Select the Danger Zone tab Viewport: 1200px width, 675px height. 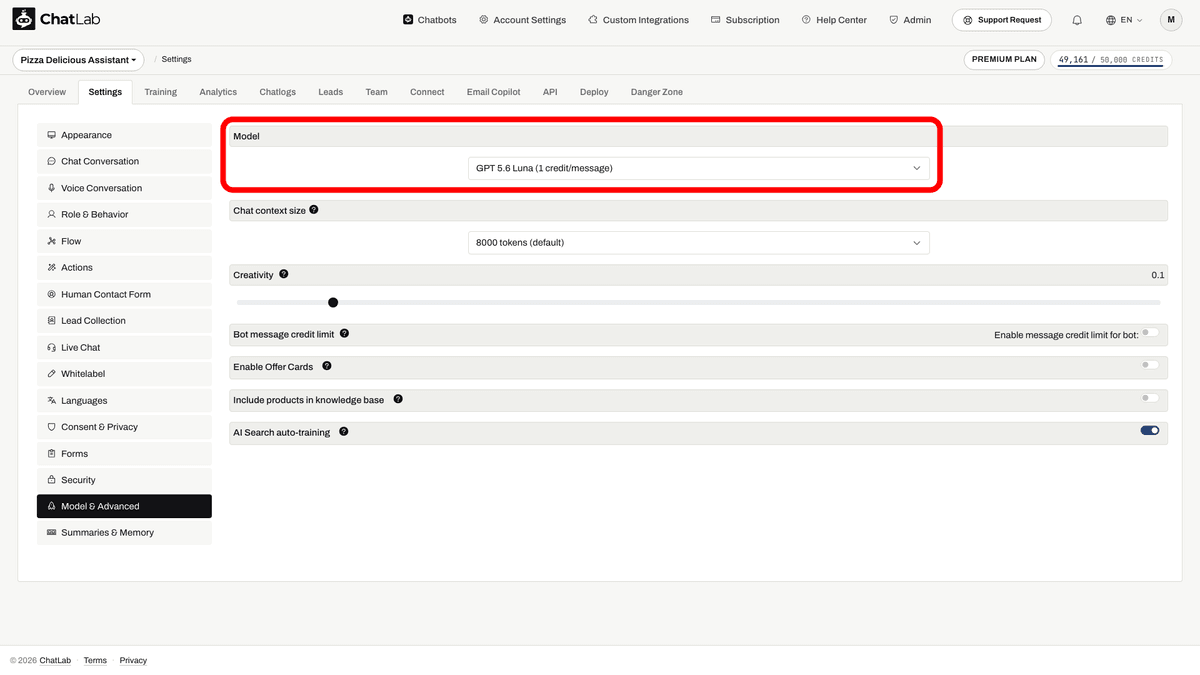click(x=657, y=92)
